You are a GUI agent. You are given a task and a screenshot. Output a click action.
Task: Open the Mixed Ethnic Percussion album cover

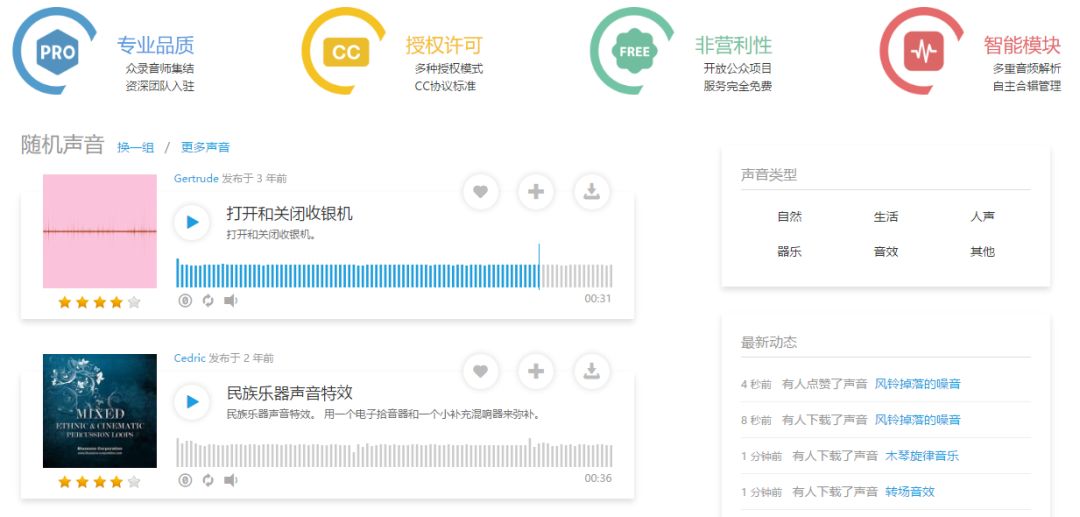pyautogui.click(x=100, y=411)
